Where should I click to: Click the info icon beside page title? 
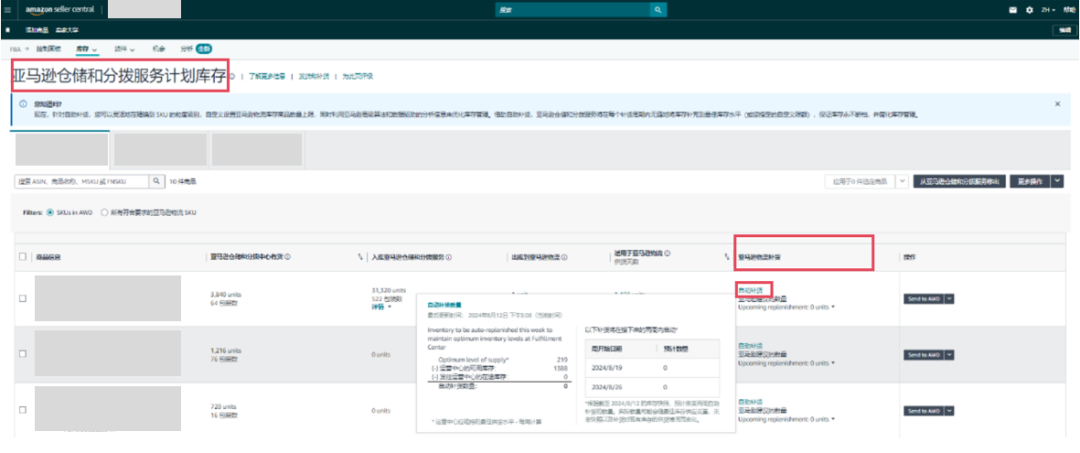(233, 76)
